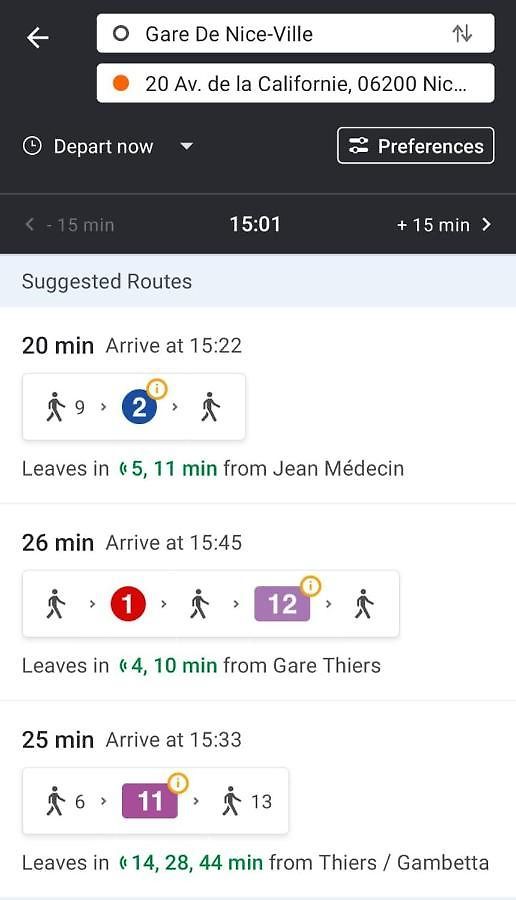The image size is (516, 900).
Task: Select the 20 min route arriving 15:22
Action: click(258, 405)
